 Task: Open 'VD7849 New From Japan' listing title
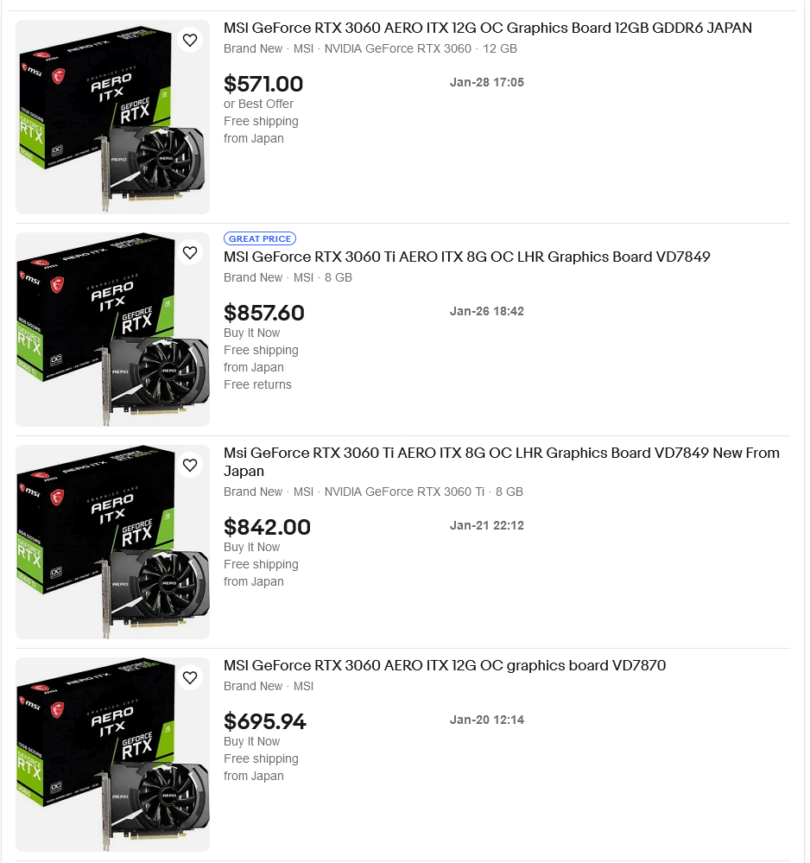500,462
